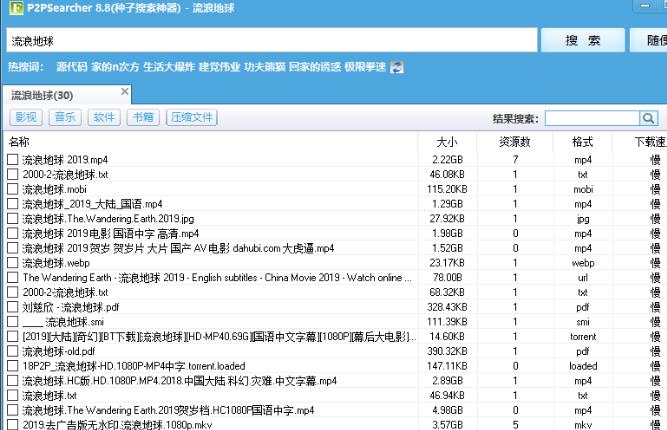This screenshot has height=430, width=667.
Task: Check the box for 流浪地球-old.pdf
Action: pos(13,351)
